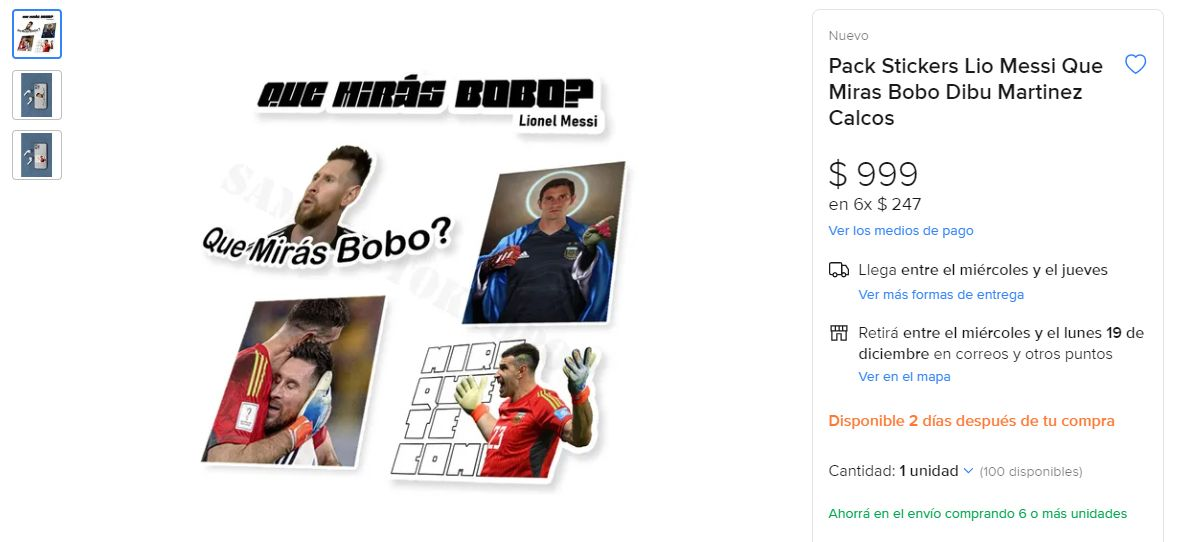The height and width of the screenshot is (542, 1177).
Task: Click Ahorrá en el envío savings text
Action: point(977,513)
